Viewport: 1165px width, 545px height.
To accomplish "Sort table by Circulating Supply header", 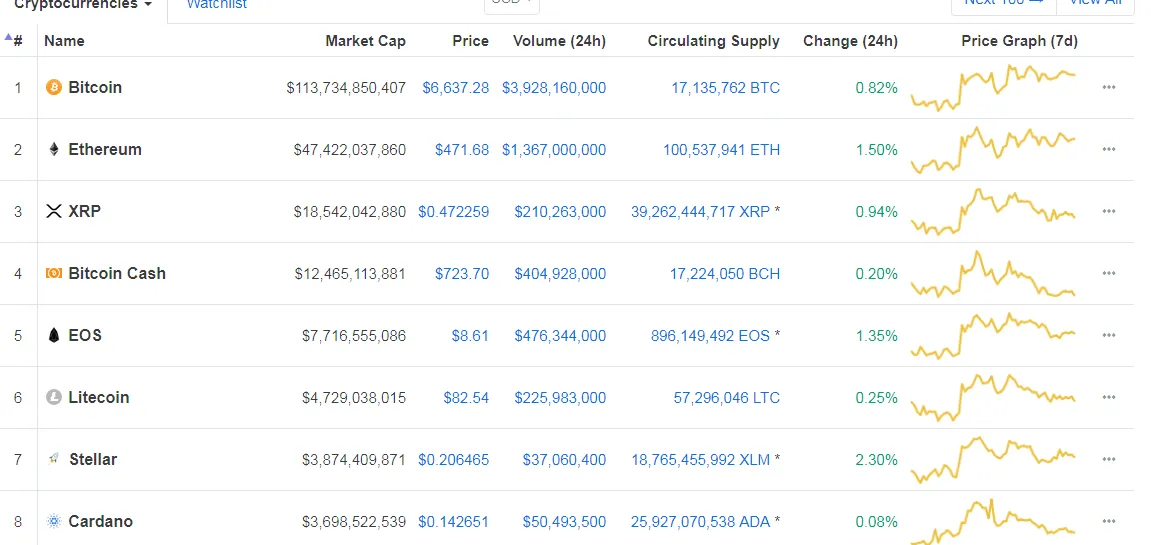I will pos(713,41).
